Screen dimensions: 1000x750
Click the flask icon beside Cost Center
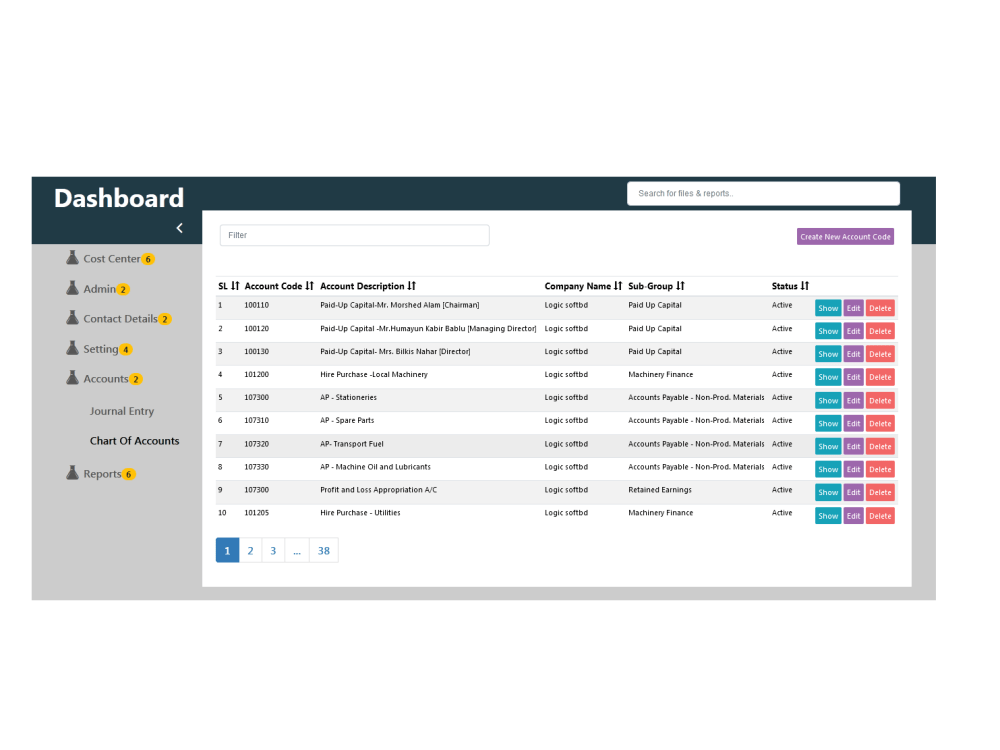pos(73,258)
